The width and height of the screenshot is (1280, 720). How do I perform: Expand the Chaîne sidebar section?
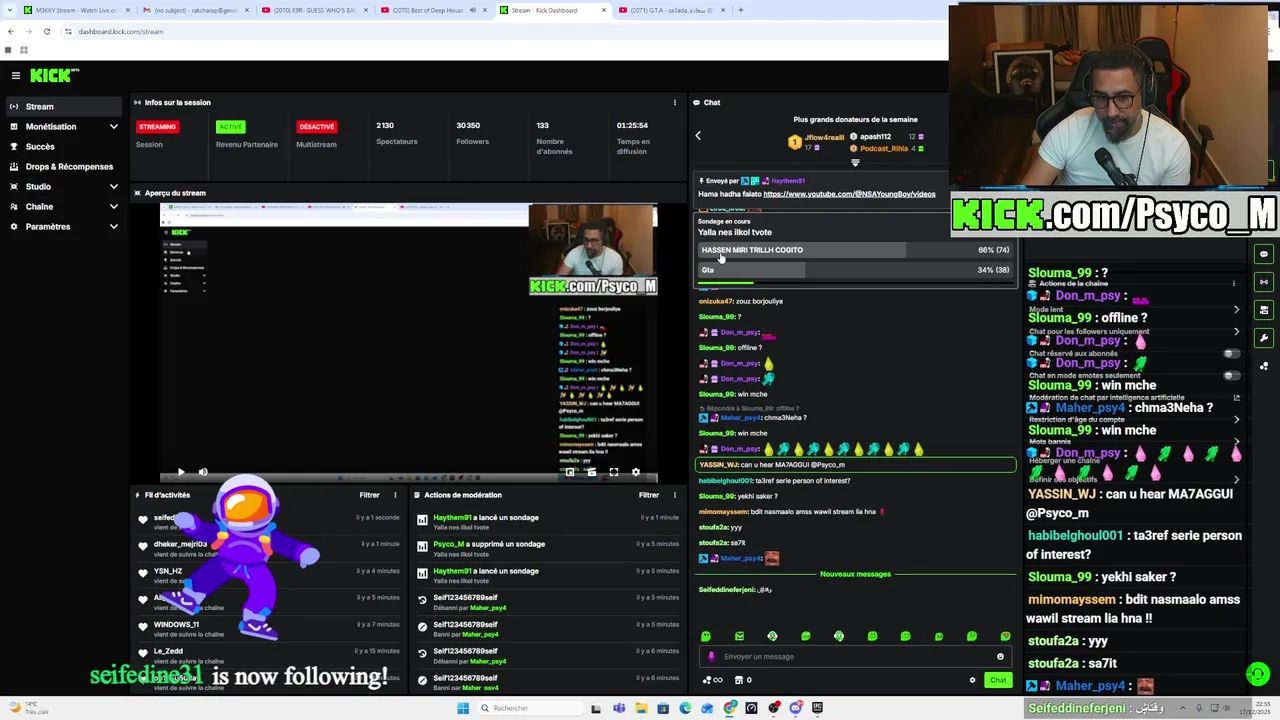tap(64, 207)
